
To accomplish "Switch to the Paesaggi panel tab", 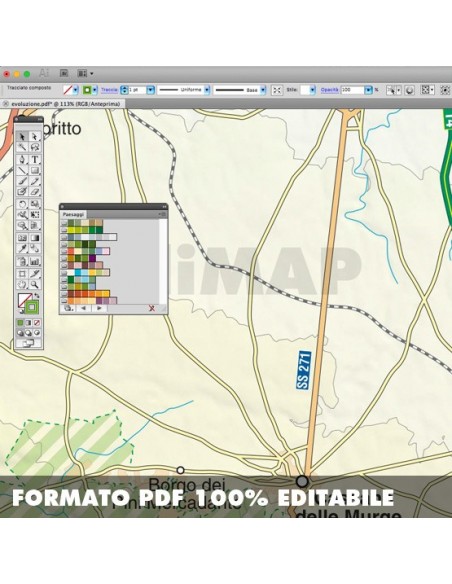I will pyautogui.click(x=73, y=215).
